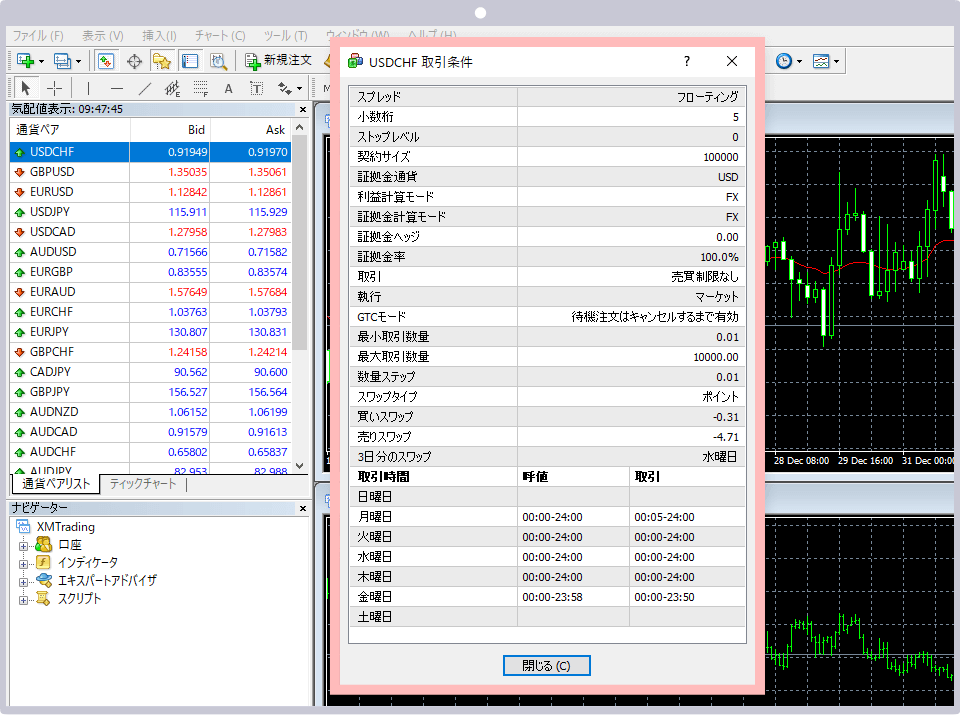Open the new chart dropdown arrow
The image size is (960, 715).
(x=41, y=61)
